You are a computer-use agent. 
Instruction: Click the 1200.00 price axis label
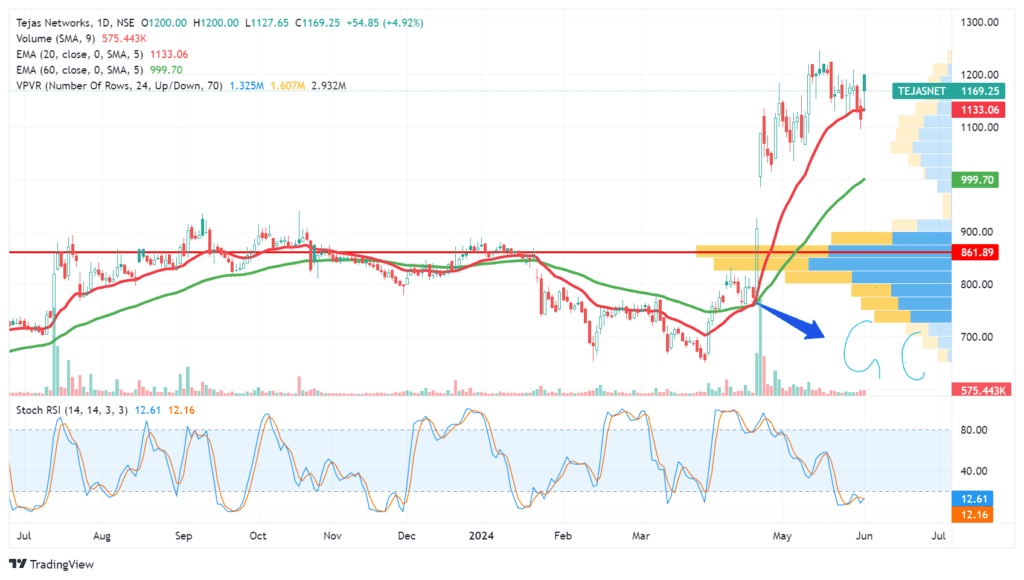[979, 74]
